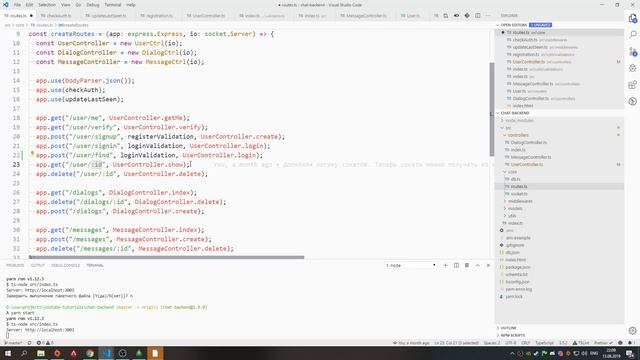Split the terminal panel
Viewport: 640px width, 360px height.
point(456,265)
